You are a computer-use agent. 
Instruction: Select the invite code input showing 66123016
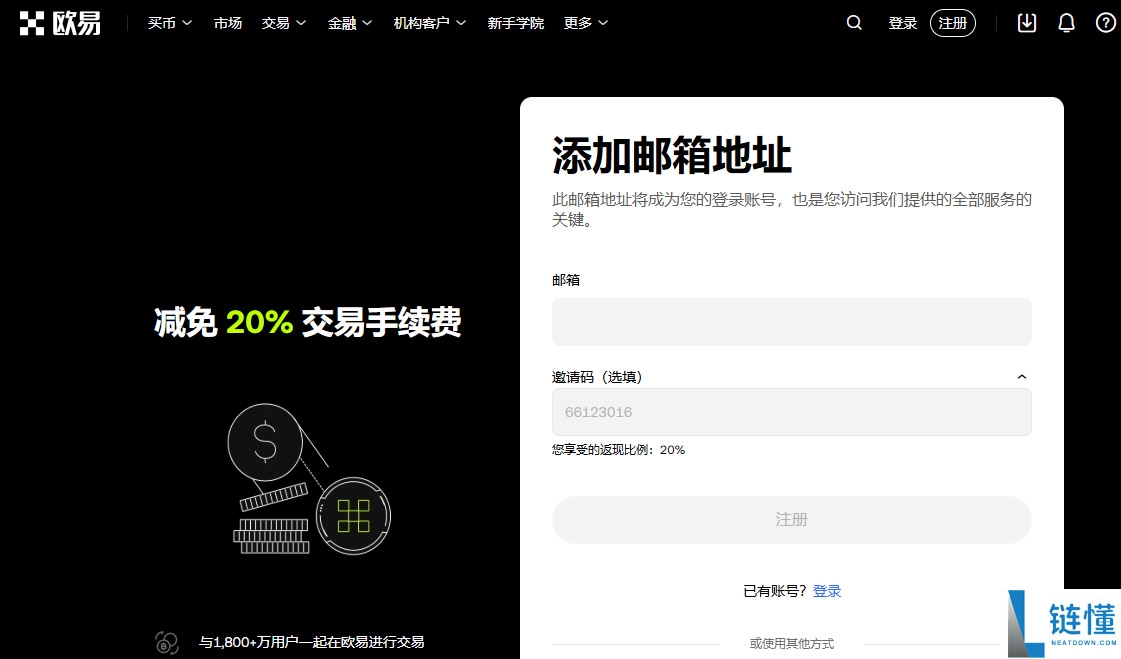click(791, 411)
